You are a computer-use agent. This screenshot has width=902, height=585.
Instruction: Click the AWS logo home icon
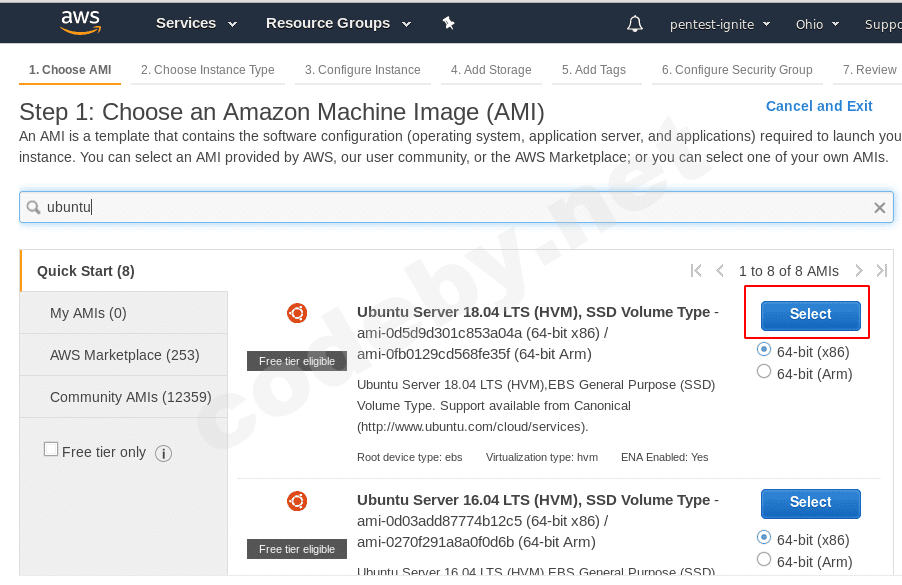tap(80, 22)
